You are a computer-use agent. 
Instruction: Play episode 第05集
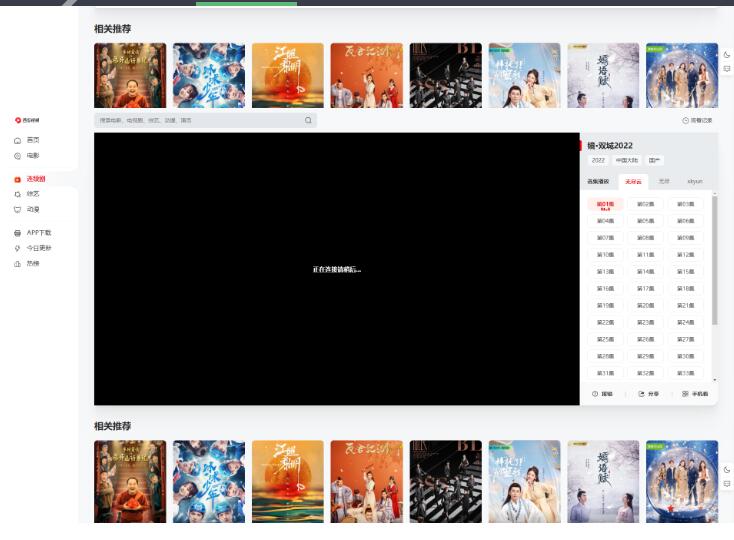[x=645, y=221]
